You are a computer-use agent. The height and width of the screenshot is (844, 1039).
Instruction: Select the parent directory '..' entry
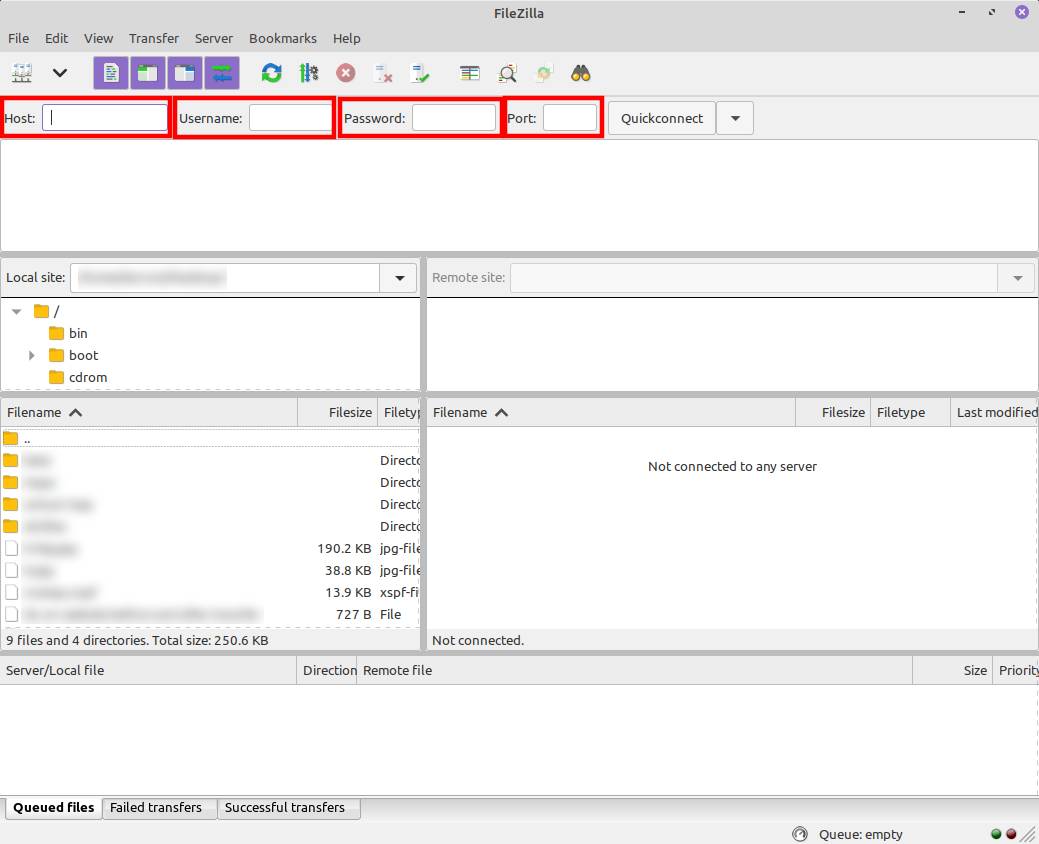pyautogui.click(x=210, y=439)
